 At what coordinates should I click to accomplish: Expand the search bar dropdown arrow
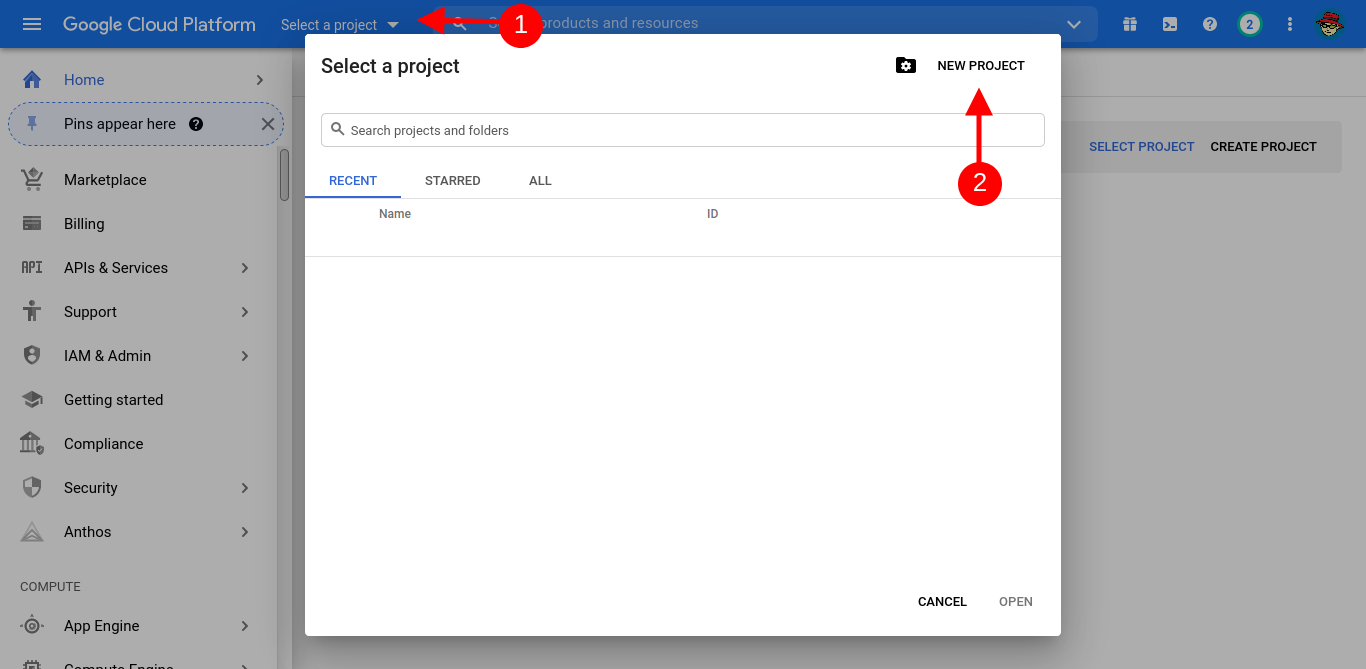coord(1075,24)
